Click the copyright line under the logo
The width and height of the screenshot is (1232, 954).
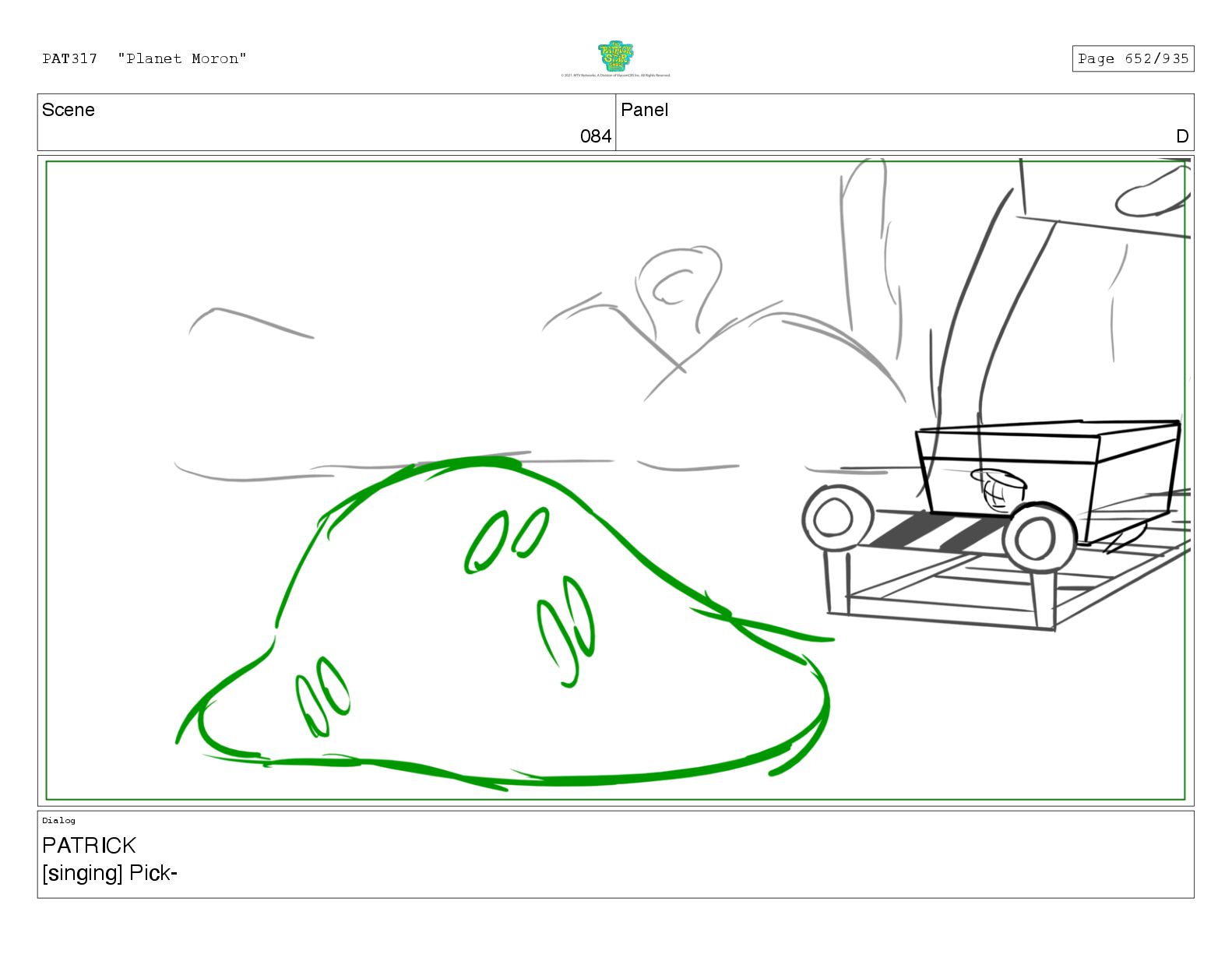[615, 76]
